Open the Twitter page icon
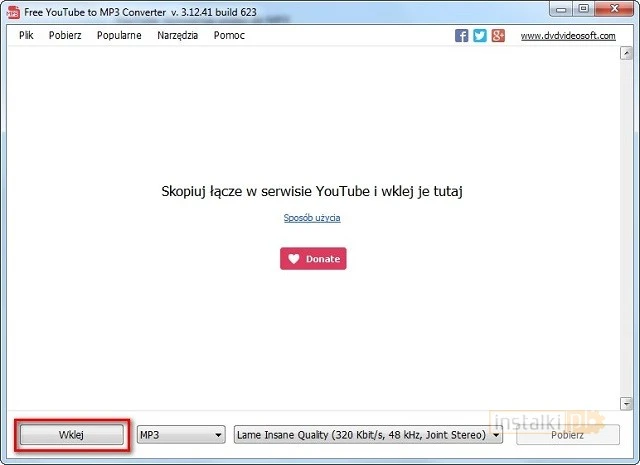Image resolution: width=640 pixels, height=465 pixels. [480, 36]
